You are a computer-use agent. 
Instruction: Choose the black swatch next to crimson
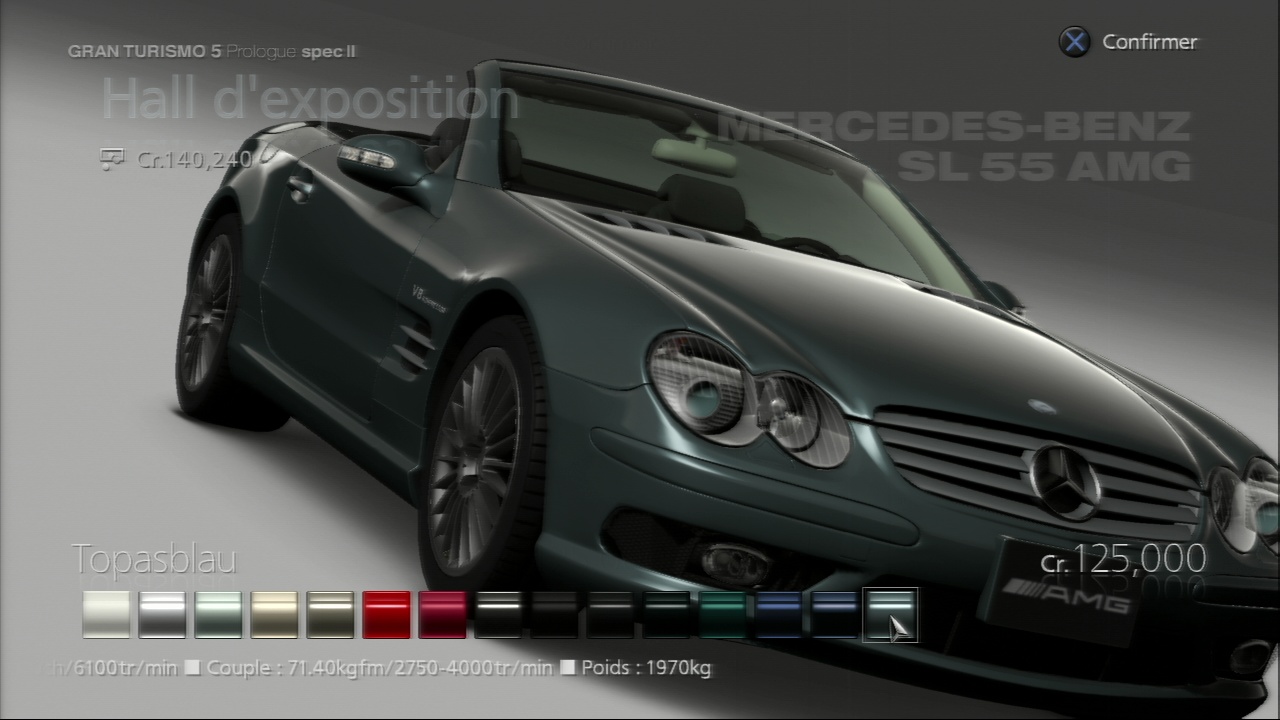pyautogui.click(x=498, y=614)
